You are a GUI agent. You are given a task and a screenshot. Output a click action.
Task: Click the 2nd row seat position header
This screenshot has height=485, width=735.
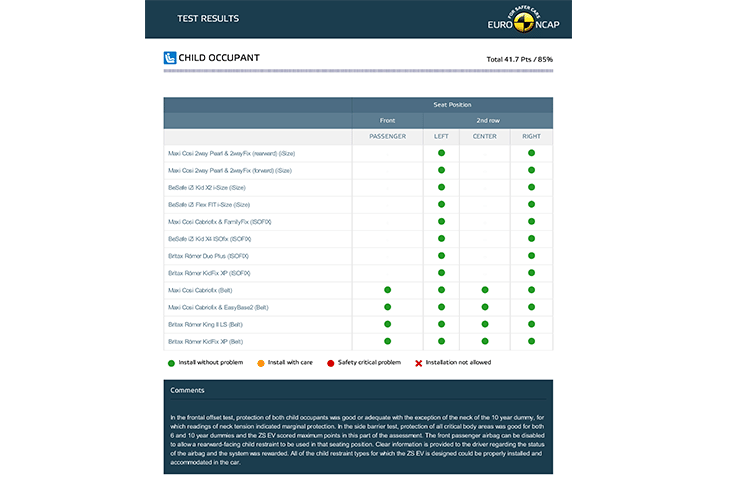pos(487,120)
